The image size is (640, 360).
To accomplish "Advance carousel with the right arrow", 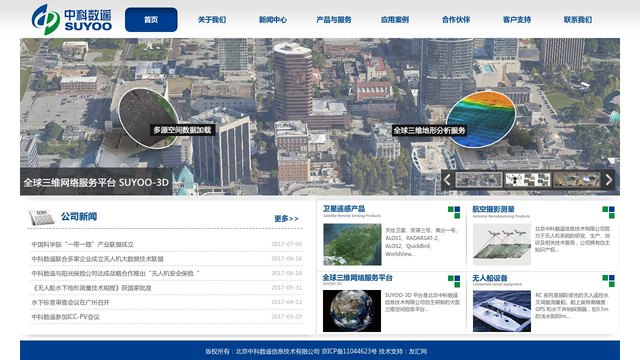I will 609,180.
